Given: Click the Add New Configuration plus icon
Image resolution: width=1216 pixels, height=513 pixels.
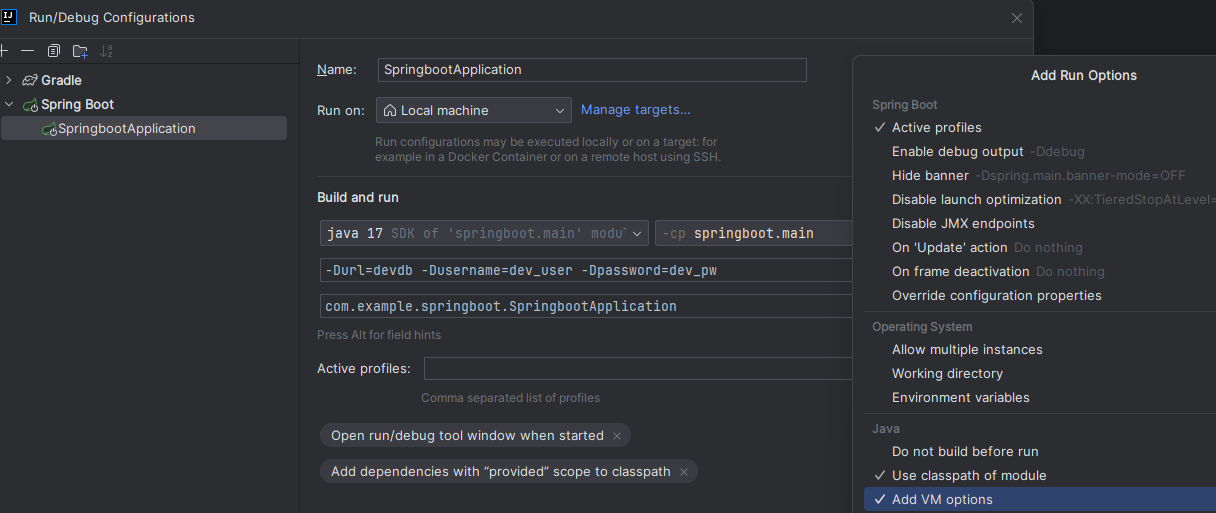Looking at the screenshot, I should pyautogui.click(x=3, y=50).
